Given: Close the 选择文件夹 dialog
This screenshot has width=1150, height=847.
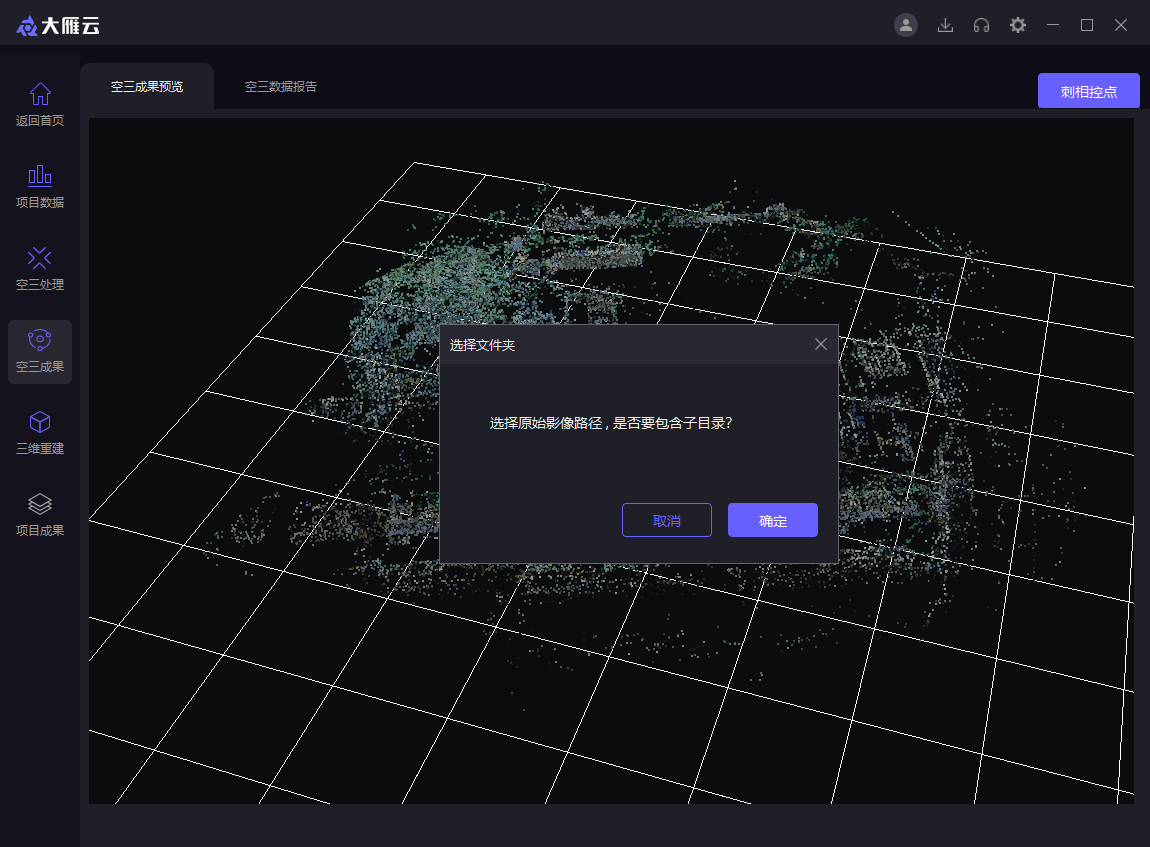Looking at the screenshot, I should [x=821, y=344].
